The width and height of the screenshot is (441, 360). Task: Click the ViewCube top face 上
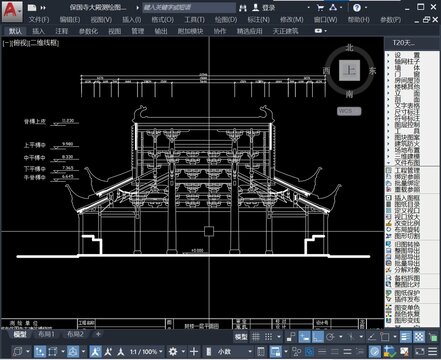[349, 70]
